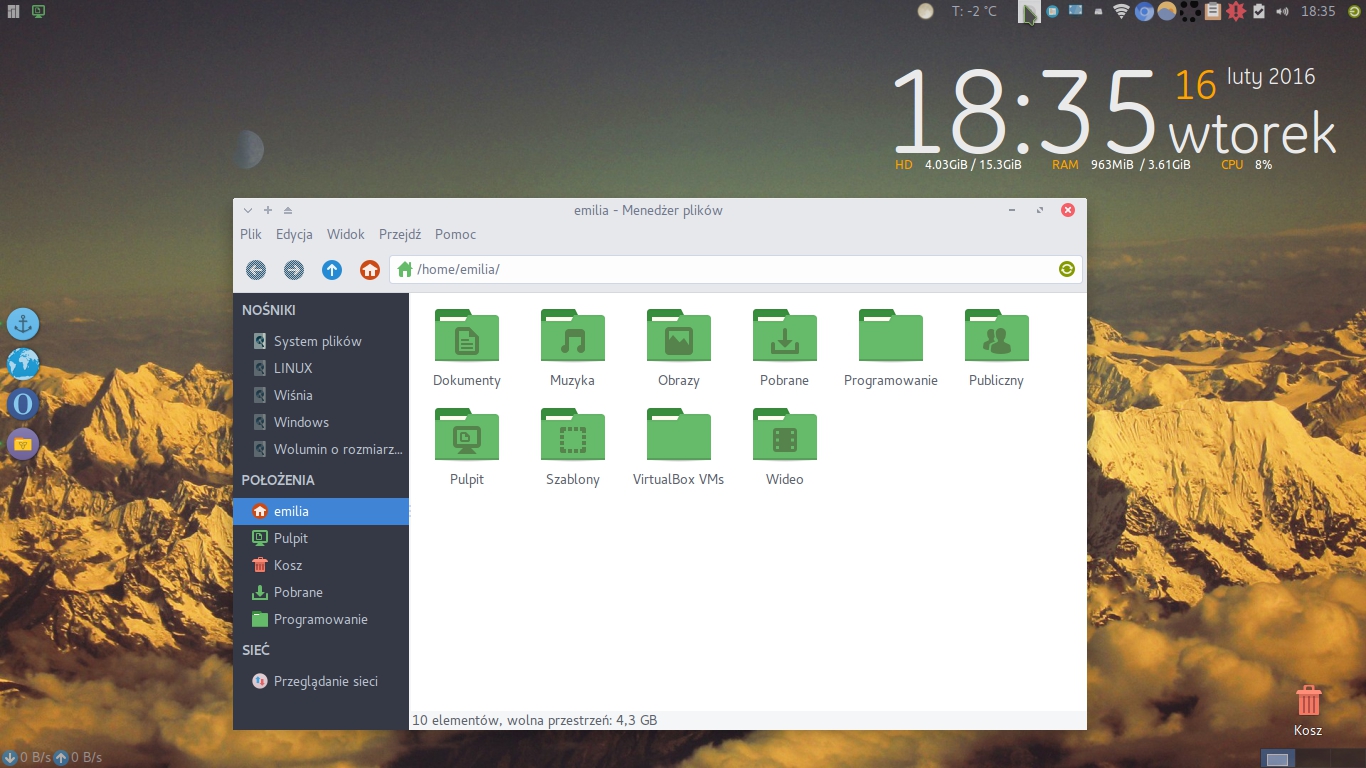Screen dimensions: 1366x768
Task: Select the Muzyka folder icon
Action: click(x=572, y=337)
